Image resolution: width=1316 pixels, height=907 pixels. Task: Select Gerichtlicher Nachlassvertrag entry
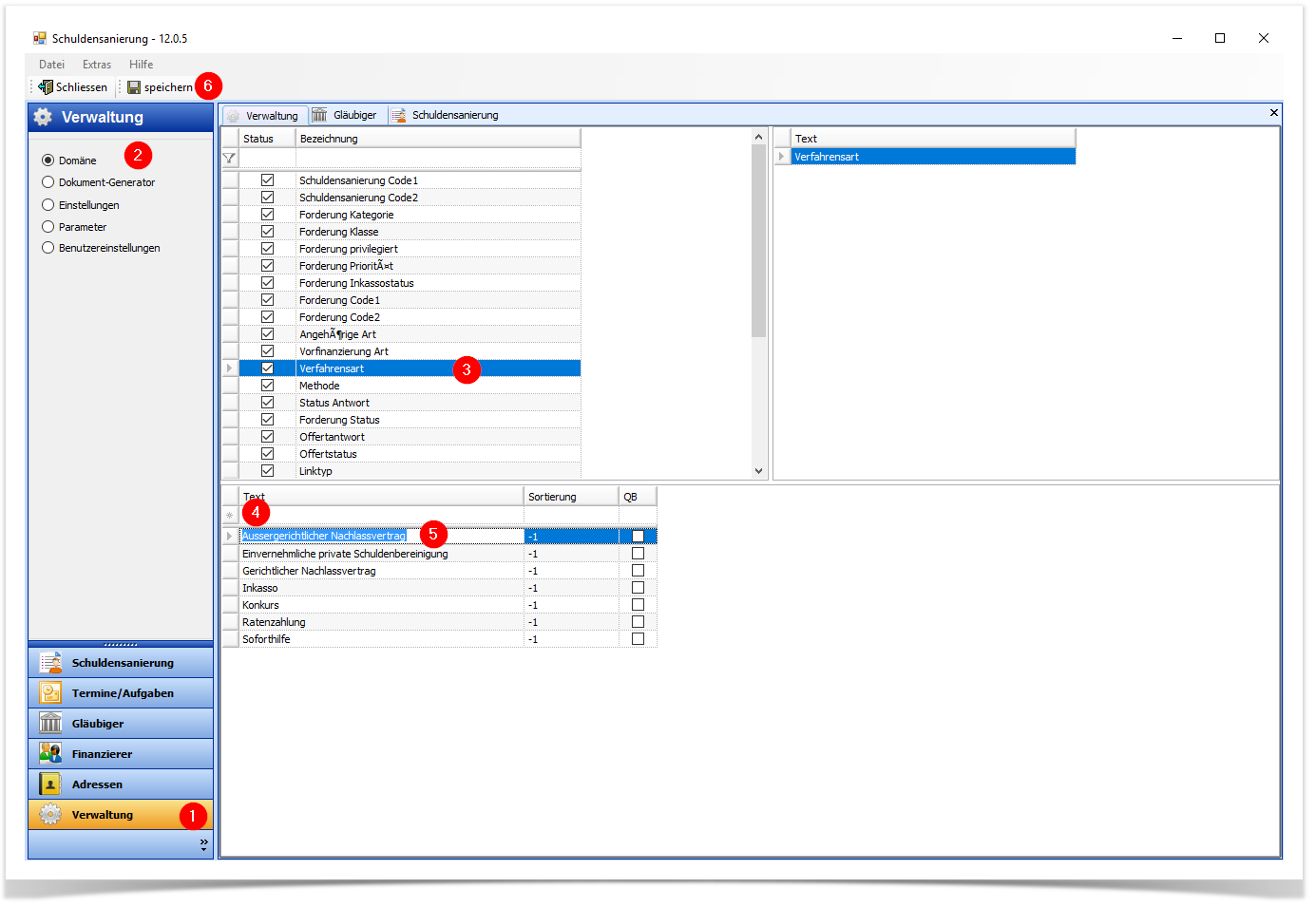381,571
